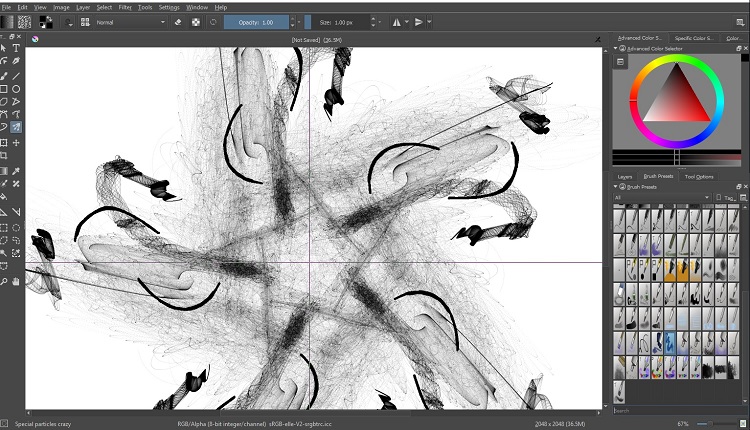This screenshot has width=750, height=430.
Task: Open the blending mode Normal dropdown
Action: click(130, 21)
